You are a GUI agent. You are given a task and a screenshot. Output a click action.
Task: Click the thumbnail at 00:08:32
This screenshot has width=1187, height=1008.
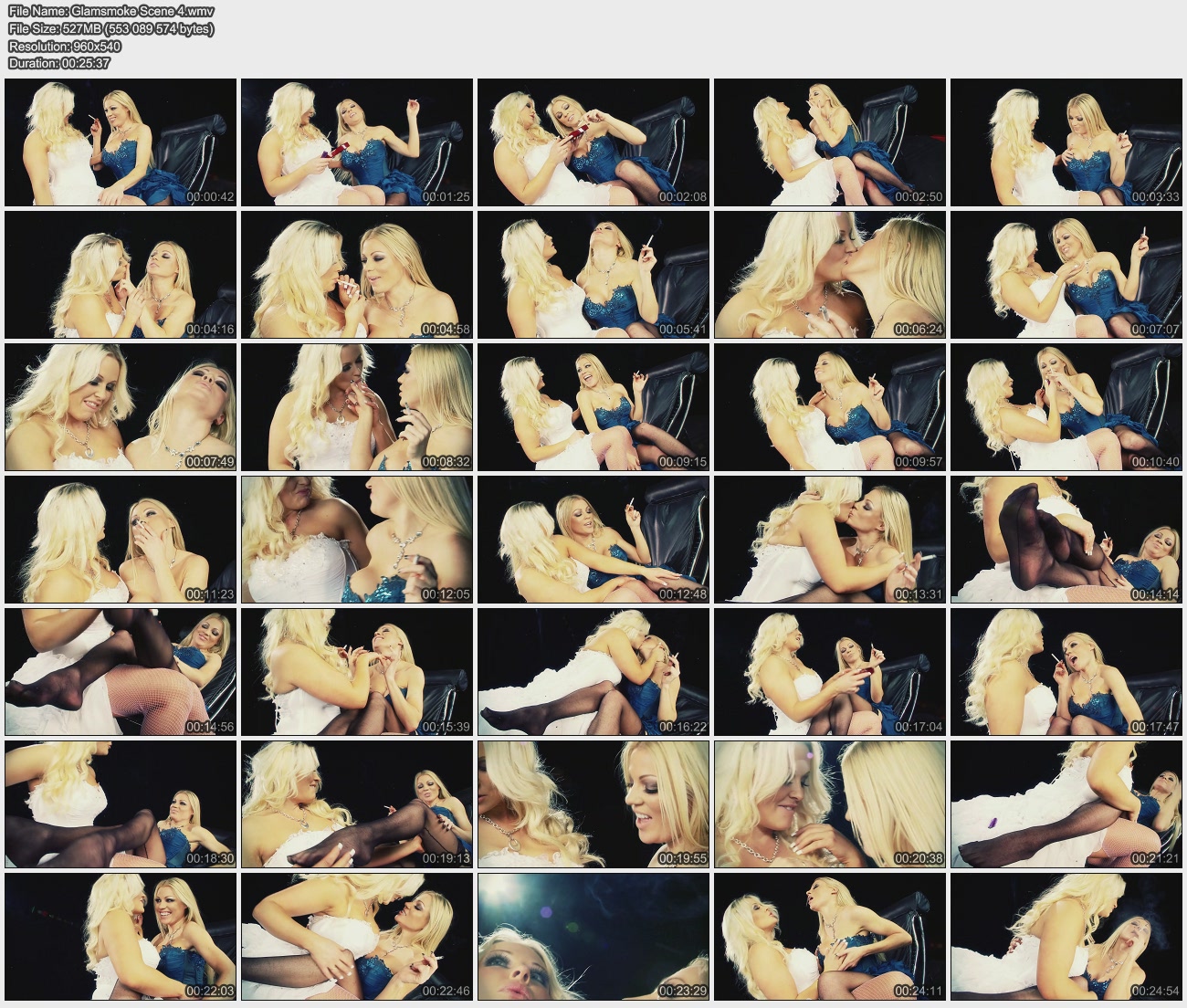pos(357,407)
